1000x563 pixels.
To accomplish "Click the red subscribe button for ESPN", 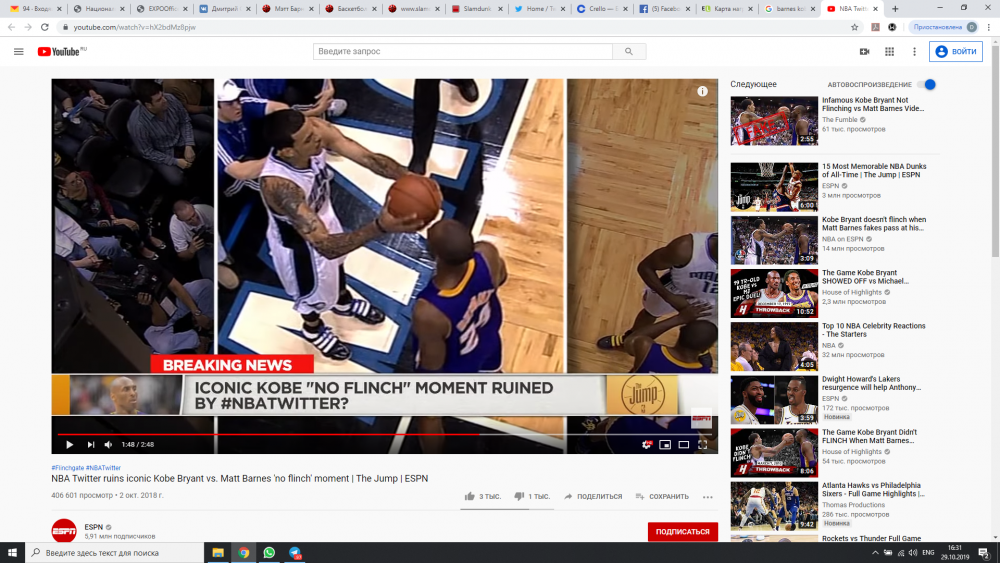I will coord(682,532).
